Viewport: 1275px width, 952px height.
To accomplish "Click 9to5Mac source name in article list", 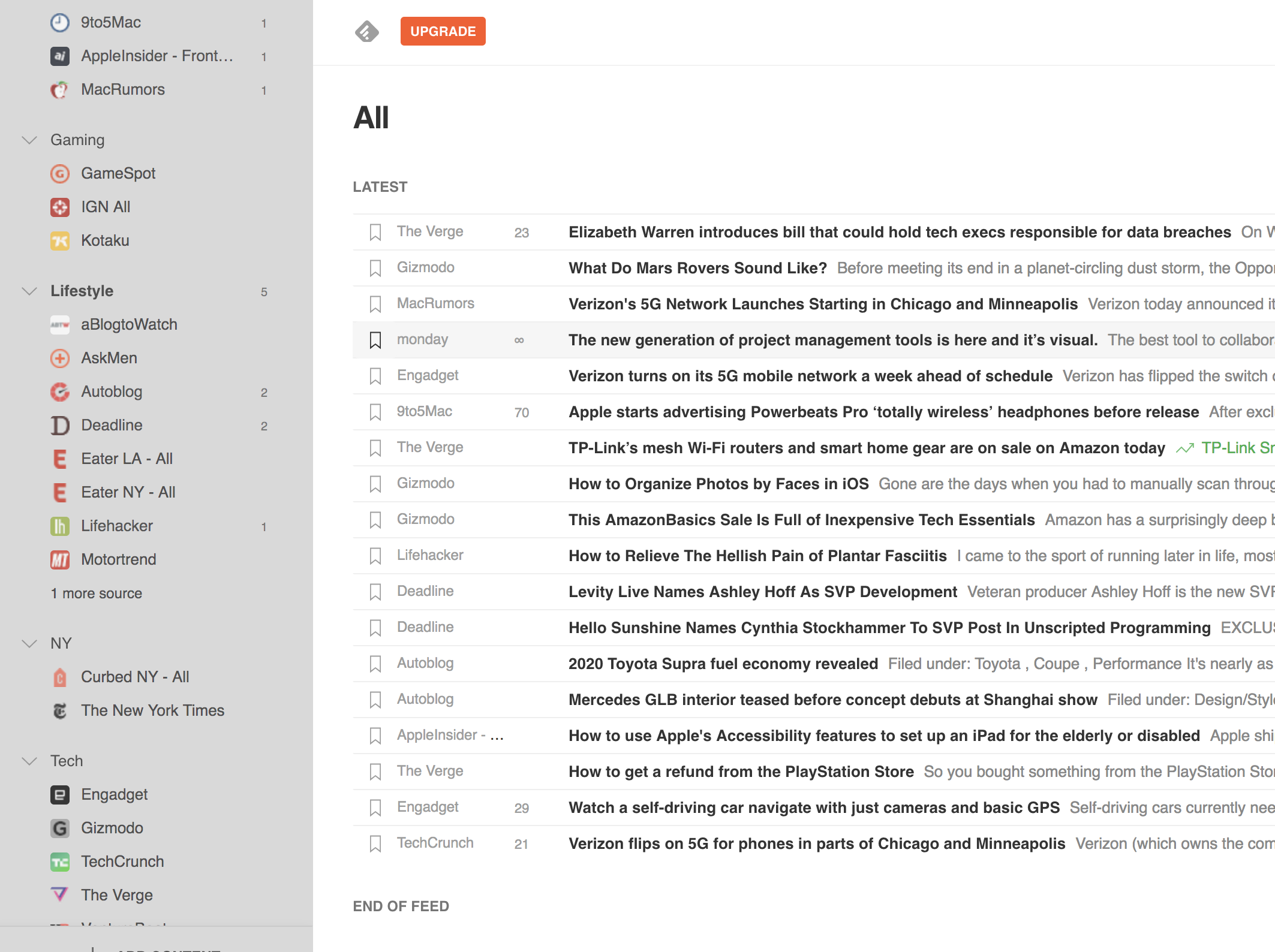I will click(x=425, y=411).
